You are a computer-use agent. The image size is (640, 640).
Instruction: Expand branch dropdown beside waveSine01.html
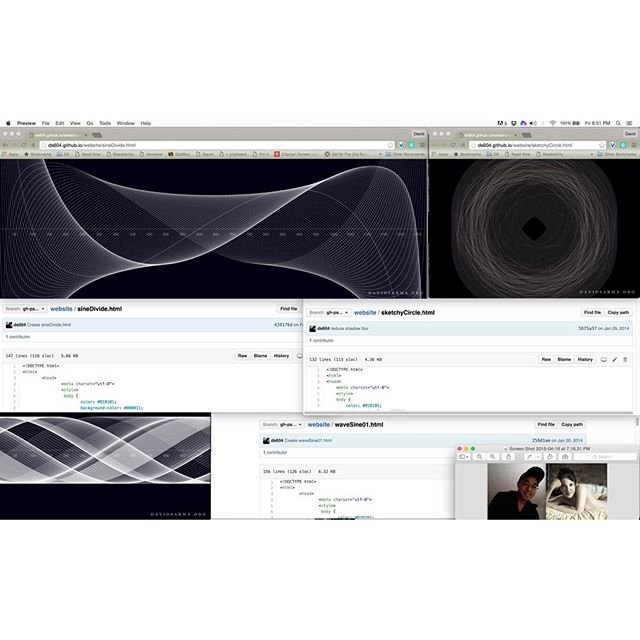283,425
